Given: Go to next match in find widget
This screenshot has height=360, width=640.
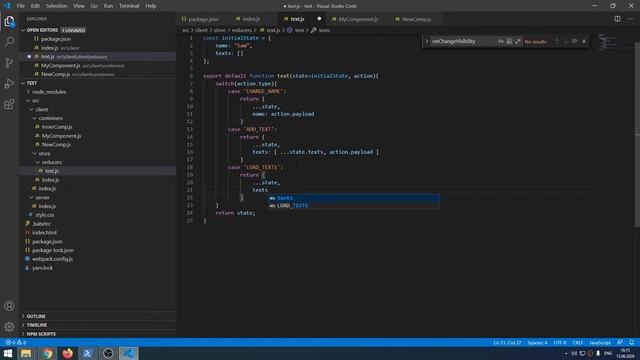Looking at the screenshot, I should coord(565,41).
